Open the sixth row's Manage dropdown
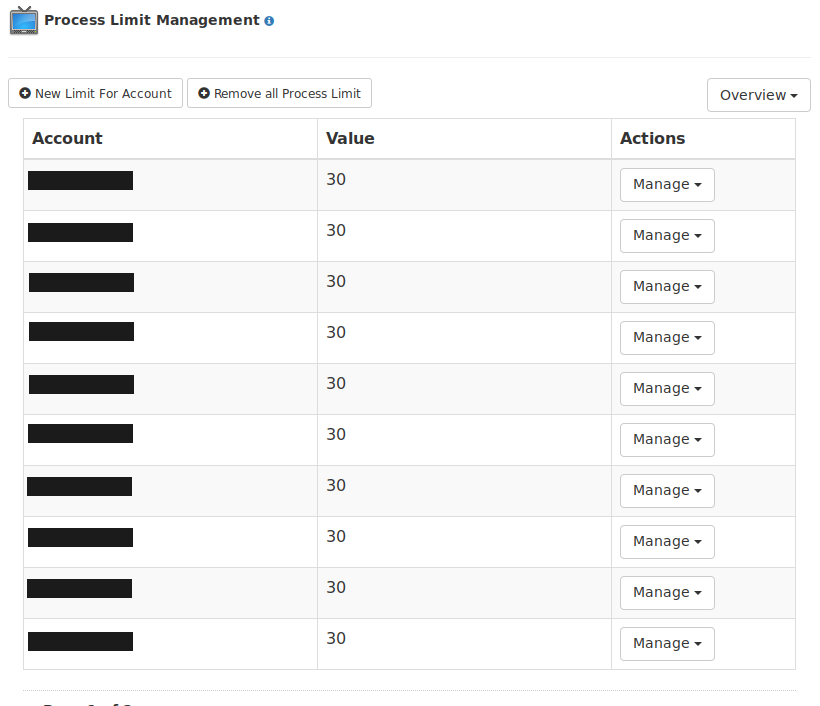Screen dimensions: 820x706 point(667,440)
